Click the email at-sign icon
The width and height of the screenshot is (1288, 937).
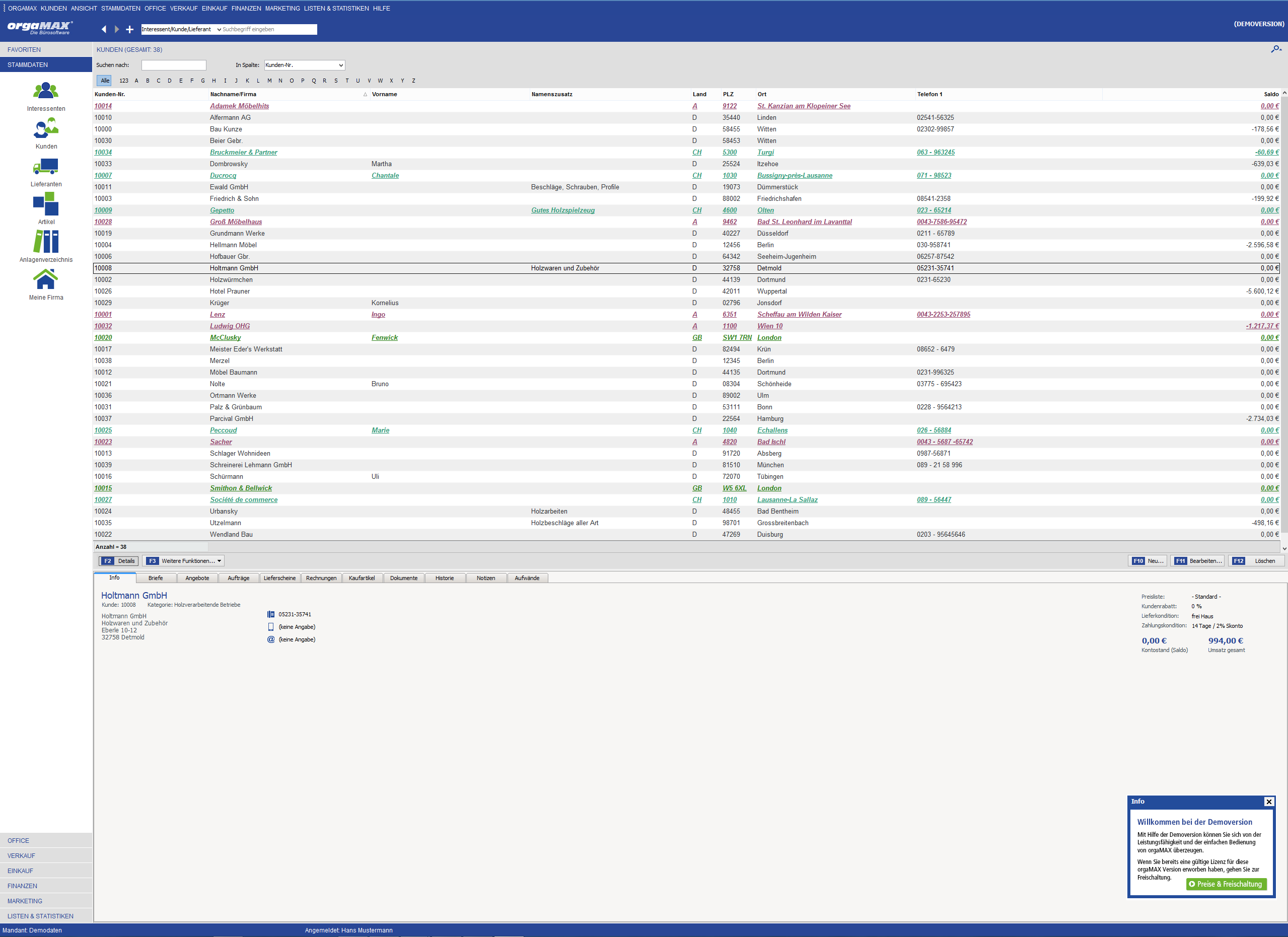pos(271,639)
